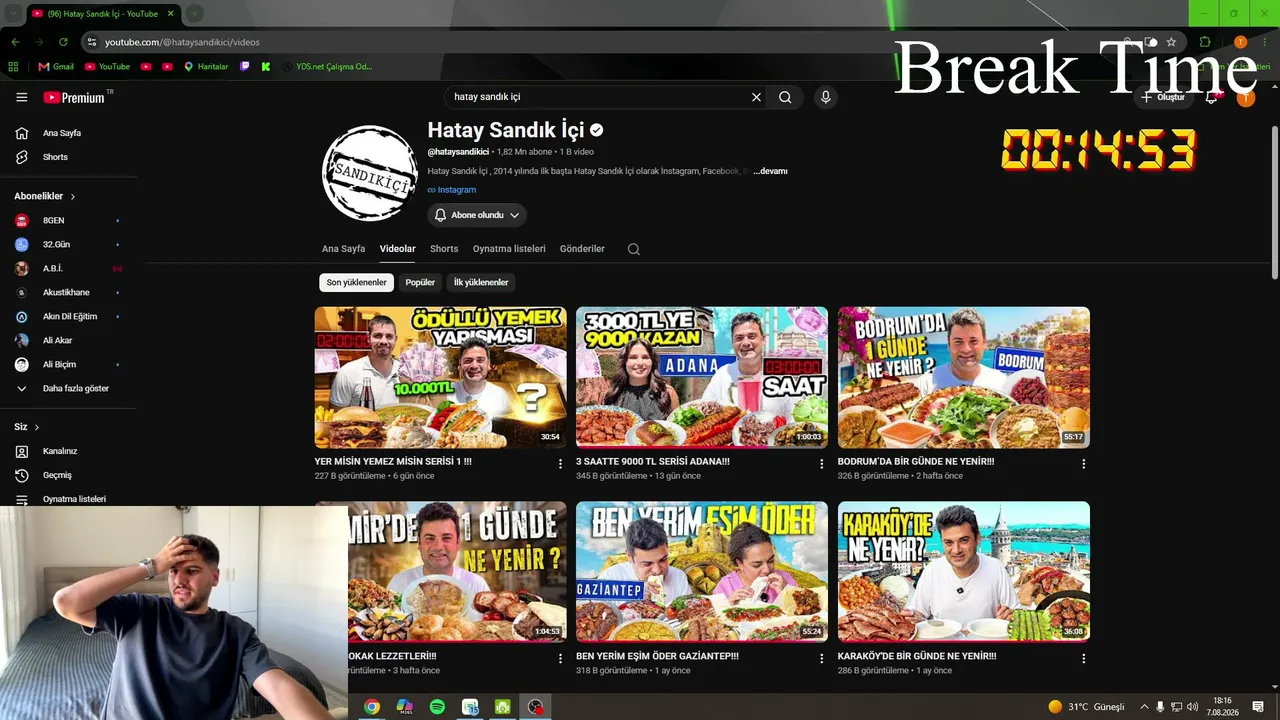The width and height of the screenshot is (1280, 720).
Task: Expand channel description with ...devamı
Action: point(770,171)
